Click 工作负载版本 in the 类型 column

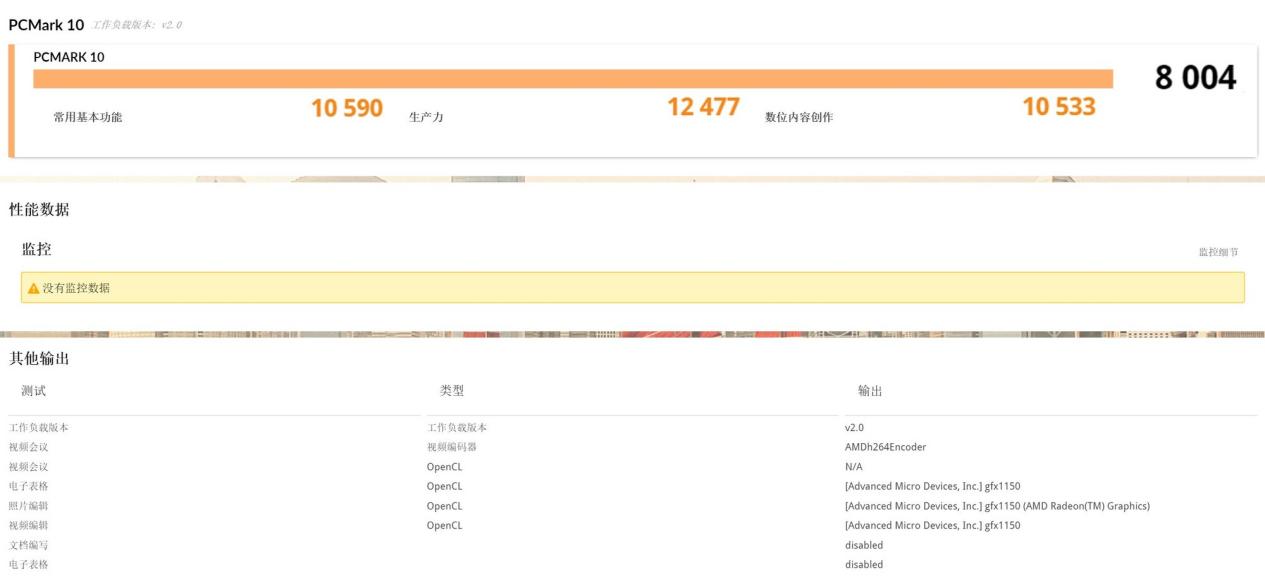pos(457,428)
